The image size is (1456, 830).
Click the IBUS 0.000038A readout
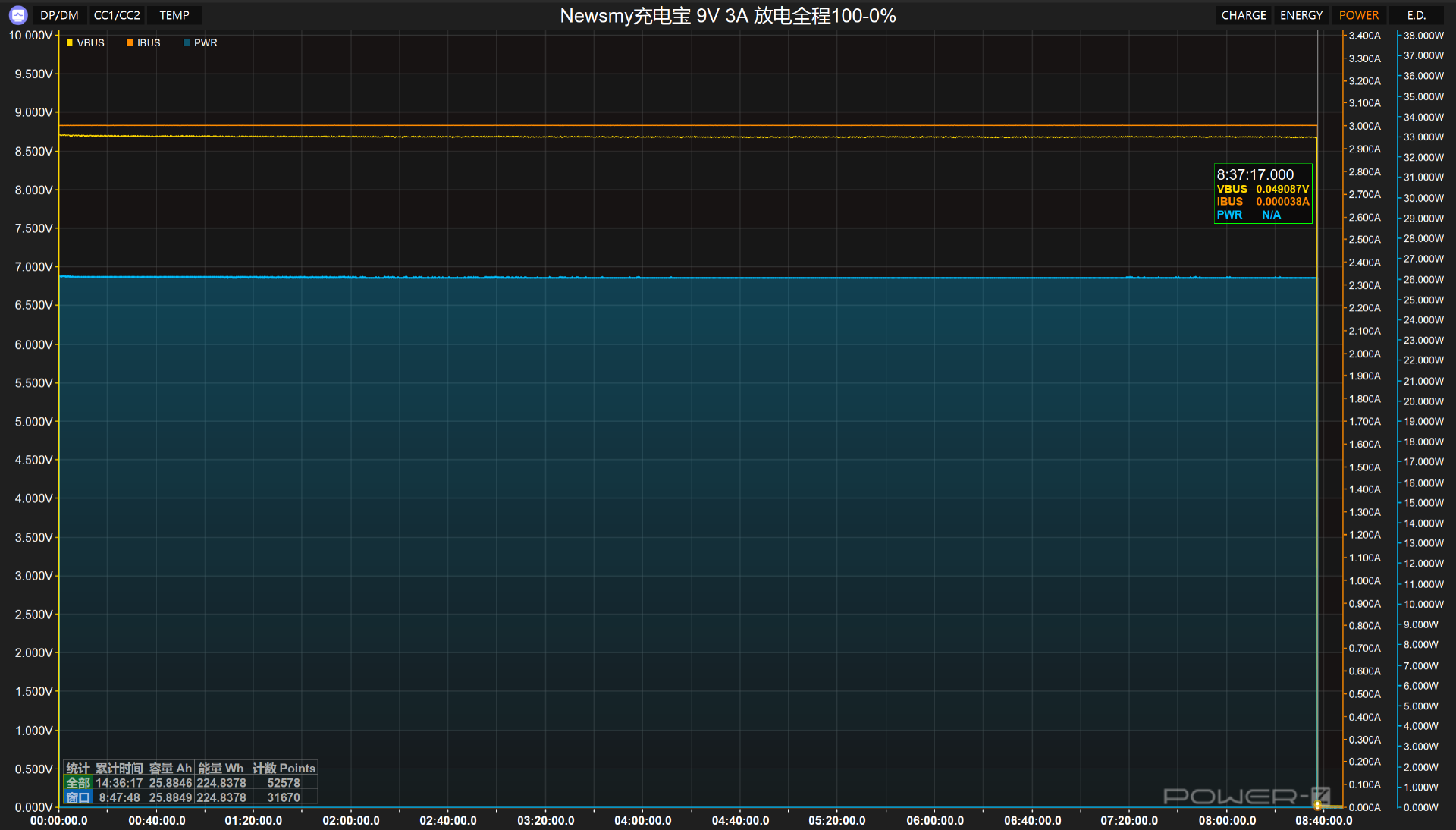point(1263,202)
